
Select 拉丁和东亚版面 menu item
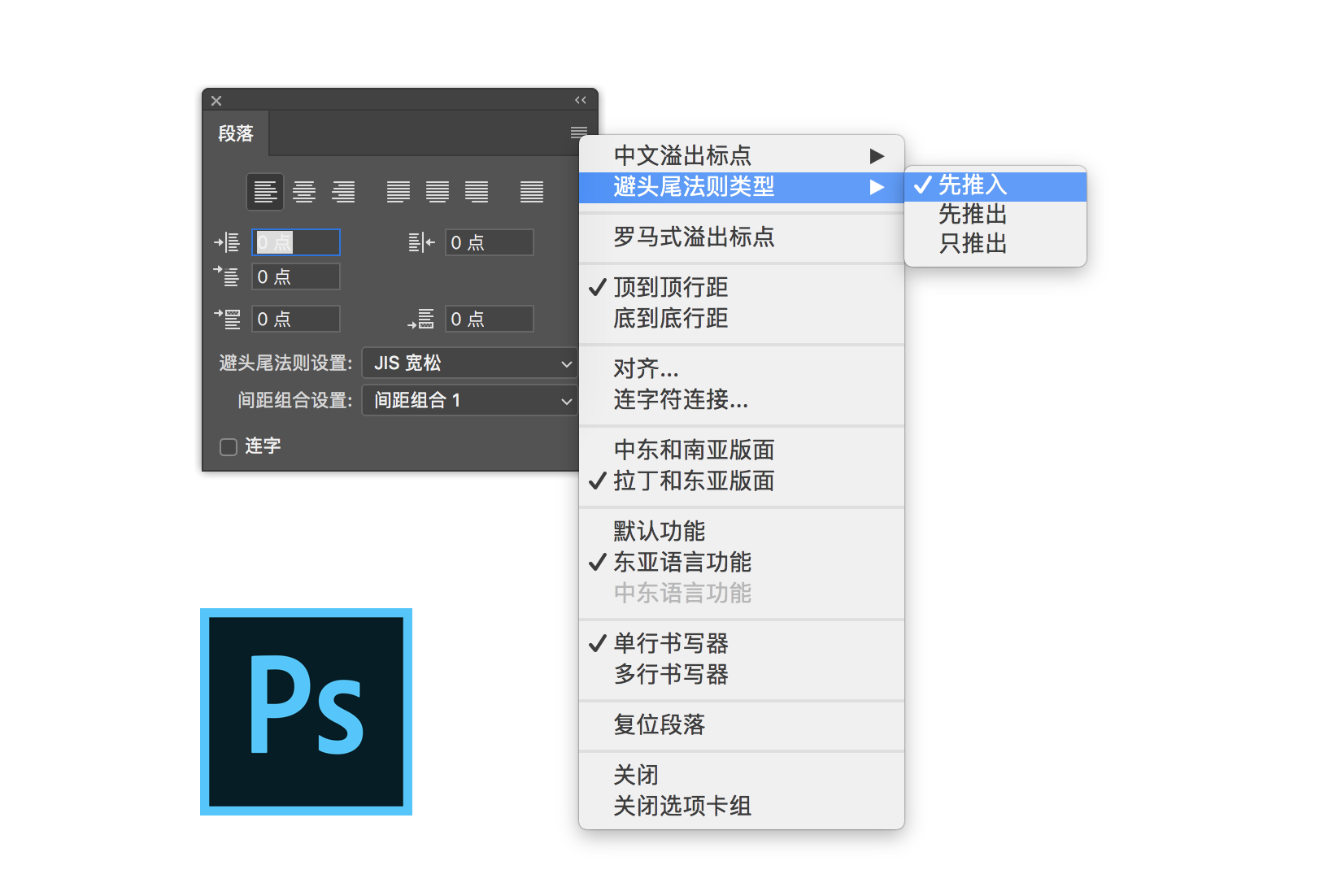(x=742, y=481)
